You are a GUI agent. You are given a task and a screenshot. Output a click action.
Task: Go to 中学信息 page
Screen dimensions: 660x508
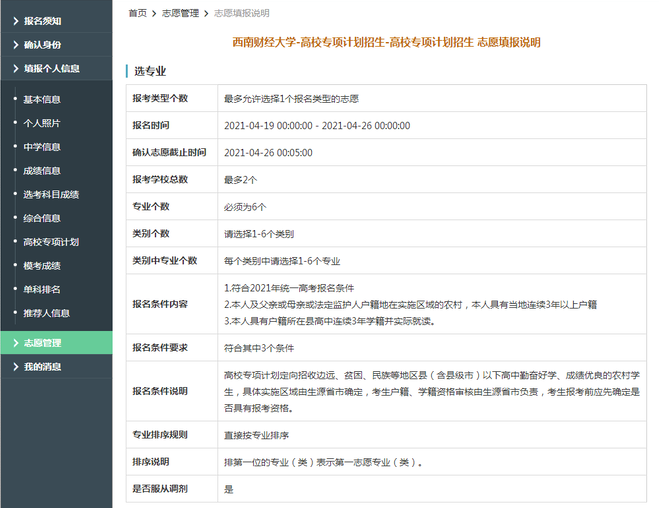coord(42,147)
